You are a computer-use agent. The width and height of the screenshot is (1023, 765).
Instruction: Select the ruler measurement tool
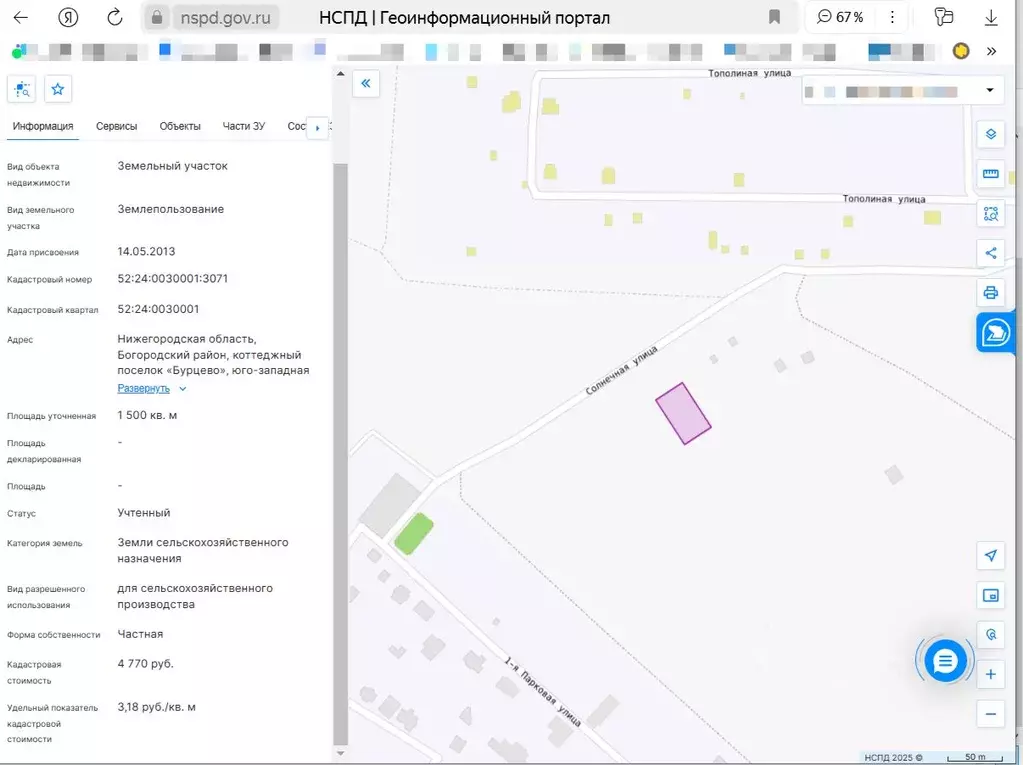990,173
